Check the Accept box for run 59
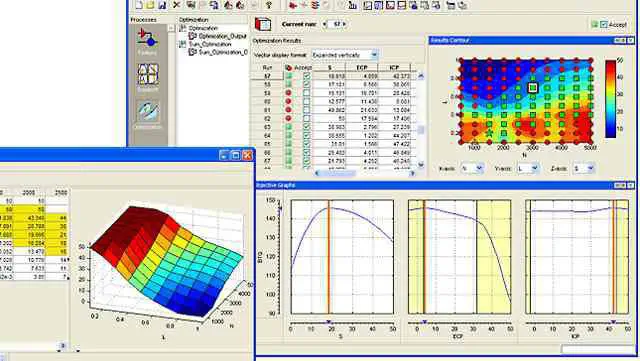Screen dimensions: 640x361 307,93
